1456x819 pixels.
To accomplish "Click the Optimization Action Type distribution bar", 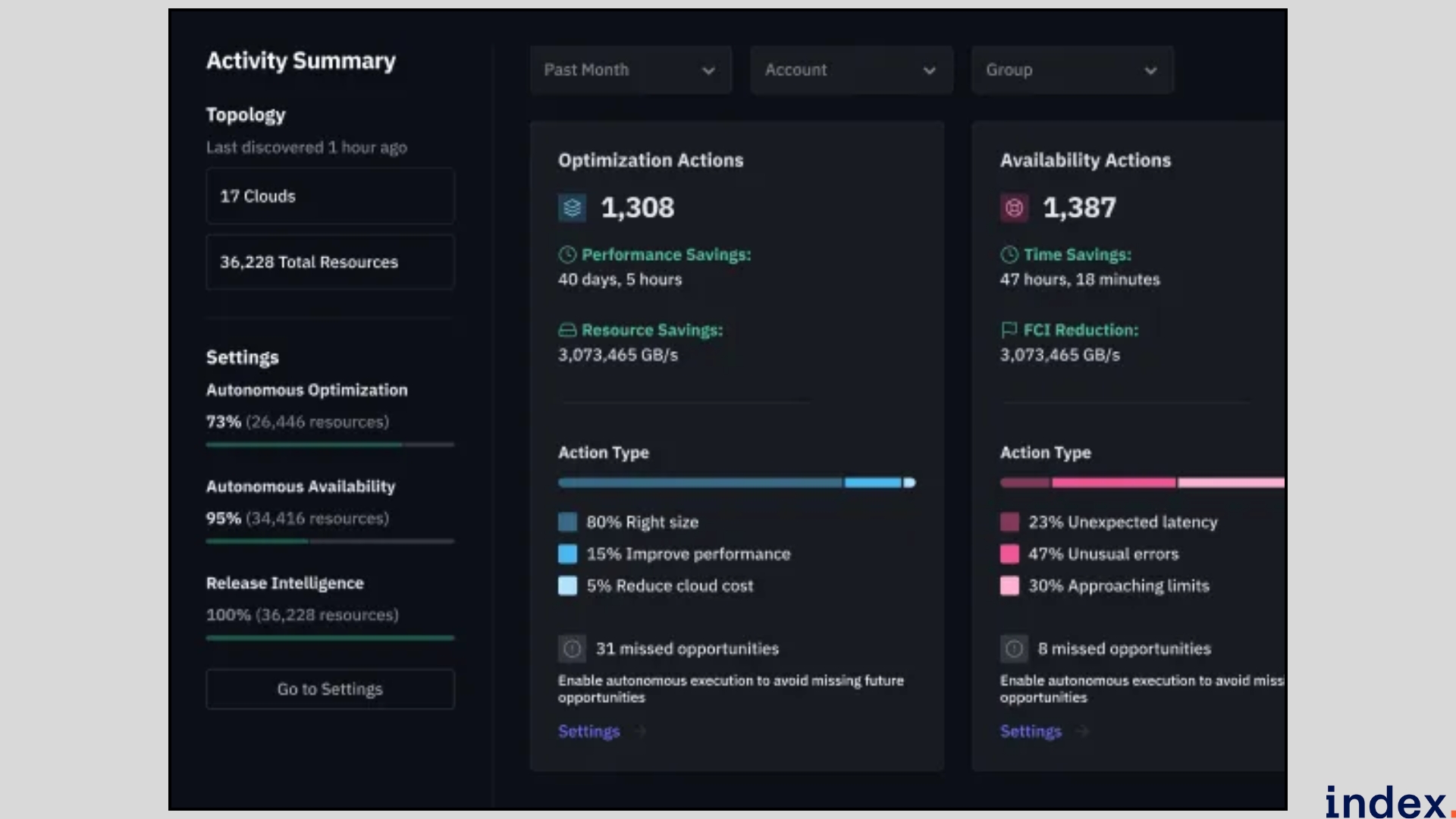I will (x=736, y=482).
